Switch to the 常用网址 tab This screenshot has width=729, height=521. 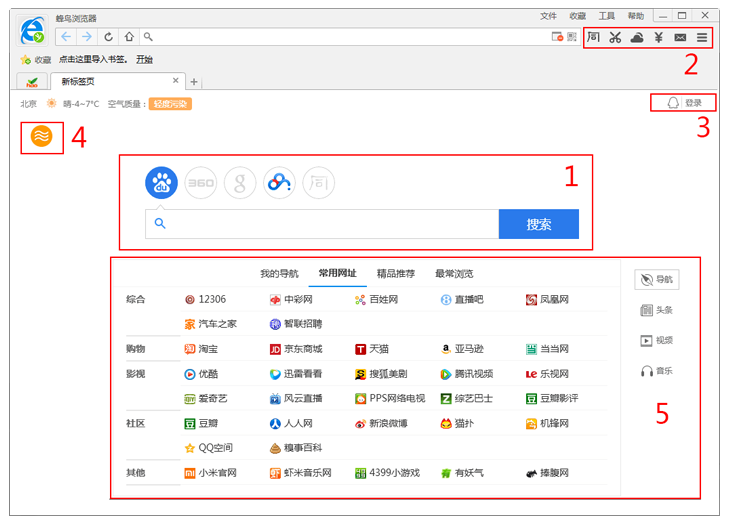338,273
